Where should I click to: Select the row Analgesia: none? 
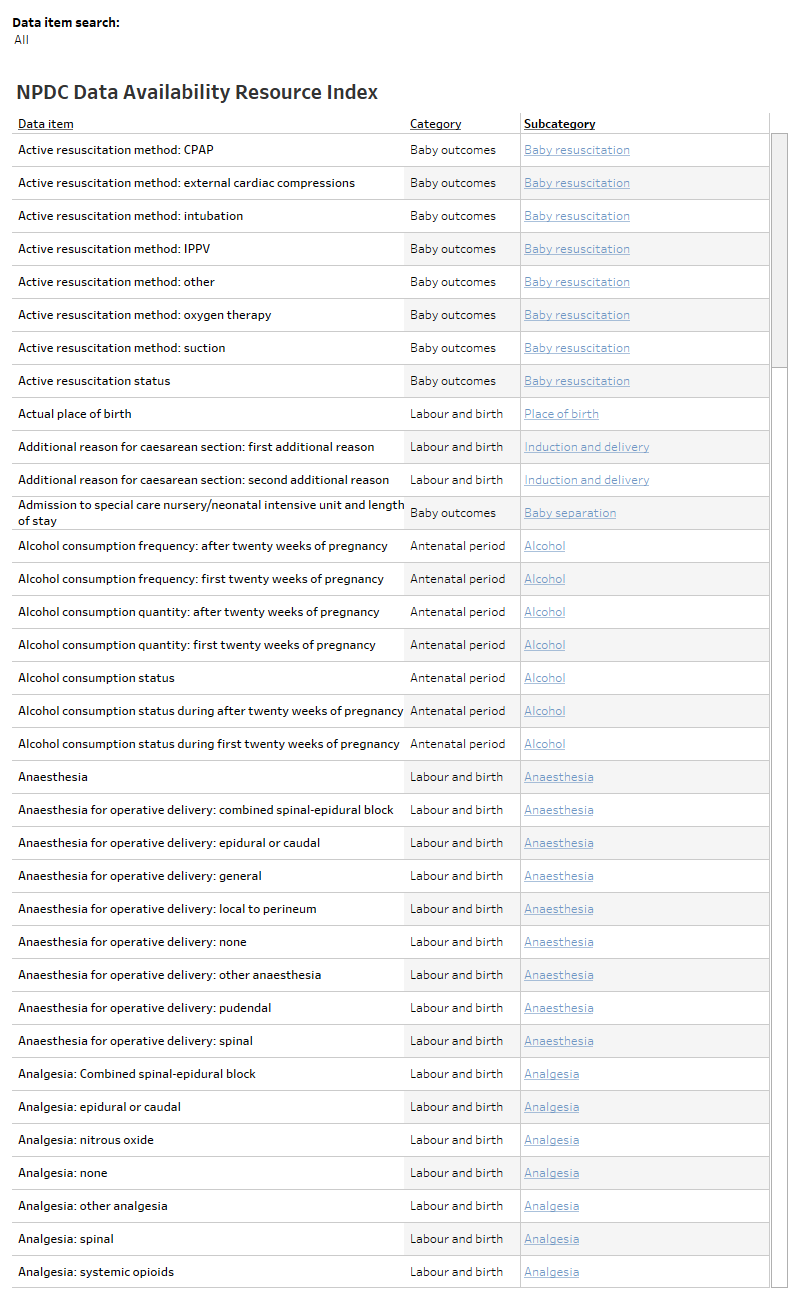[62, 1172]
